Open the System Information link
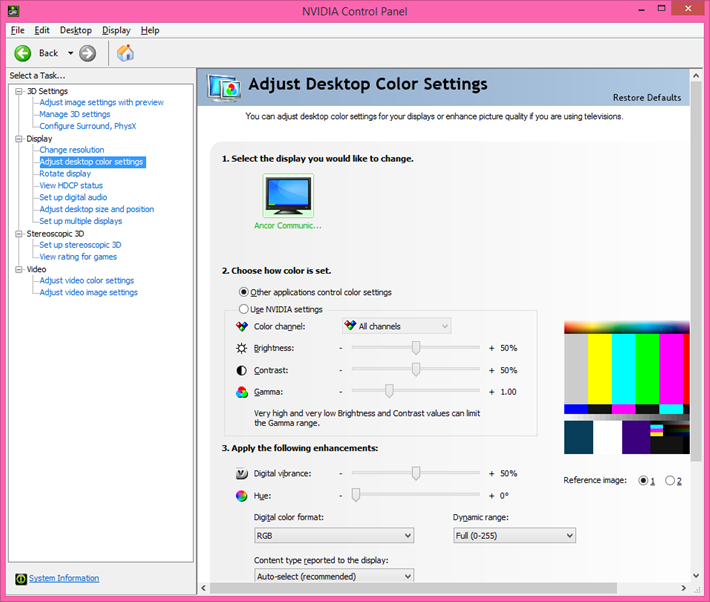The height and width of the screenshot is (602, 710). pyautogui.click(x=64, y=578)
